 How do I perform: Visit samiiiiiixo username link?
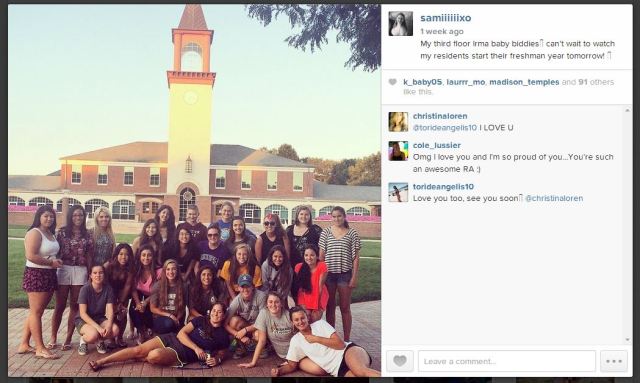pyautogui.click(x=446, y=18)
